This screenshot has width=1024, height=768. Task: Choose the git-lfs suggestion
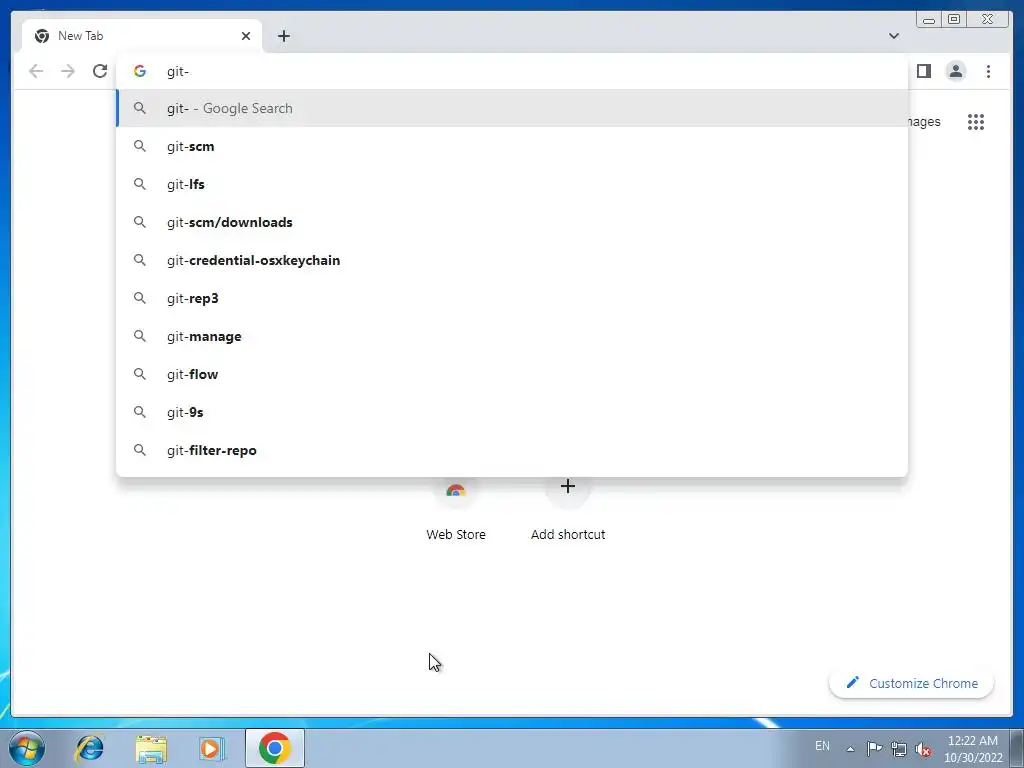(x=512, y=184)
